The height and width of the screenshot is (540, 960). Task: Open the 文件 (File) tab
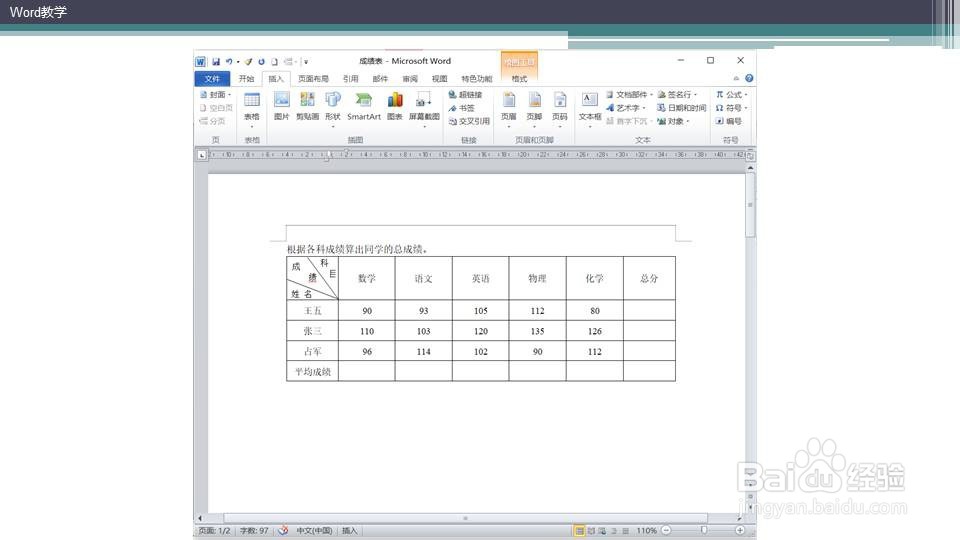(212, 78)
